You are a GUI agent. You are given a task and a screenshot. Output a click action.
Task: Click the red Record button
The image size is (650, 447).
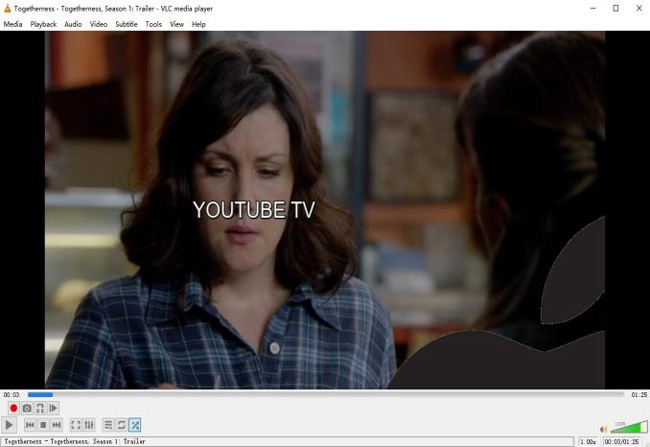13,408
